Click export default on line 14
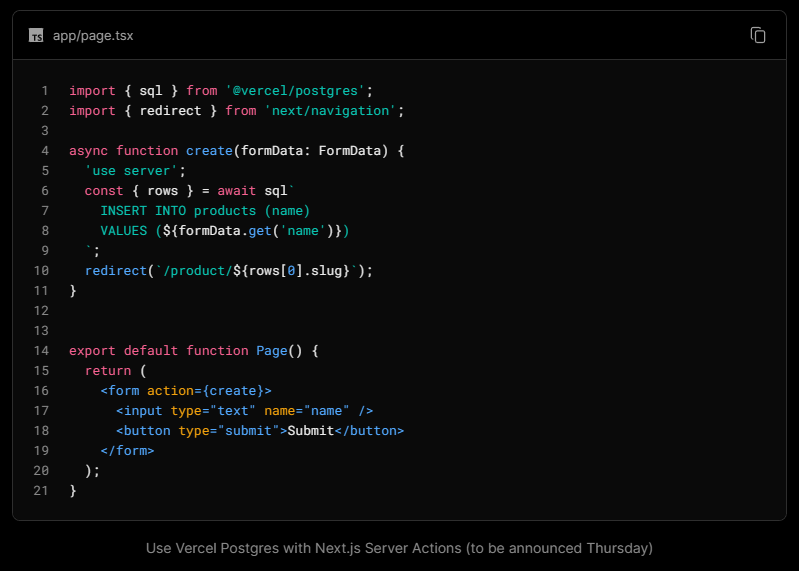The height and width of the screenshot is (571, 799). [123, 350]
